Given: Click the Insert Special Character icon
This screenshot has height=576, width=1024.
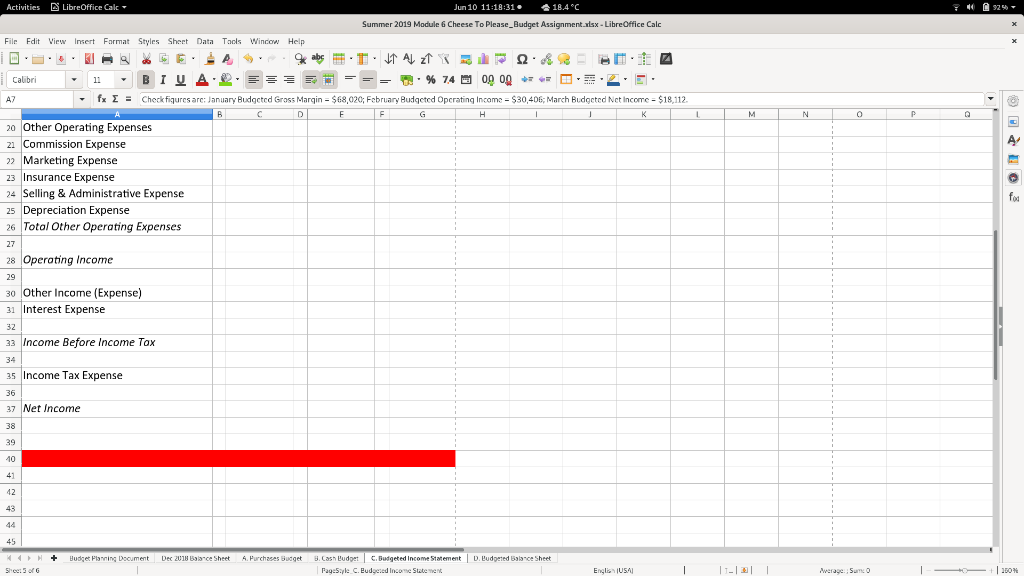Looking at the screenshot, I should coord(521,59).
